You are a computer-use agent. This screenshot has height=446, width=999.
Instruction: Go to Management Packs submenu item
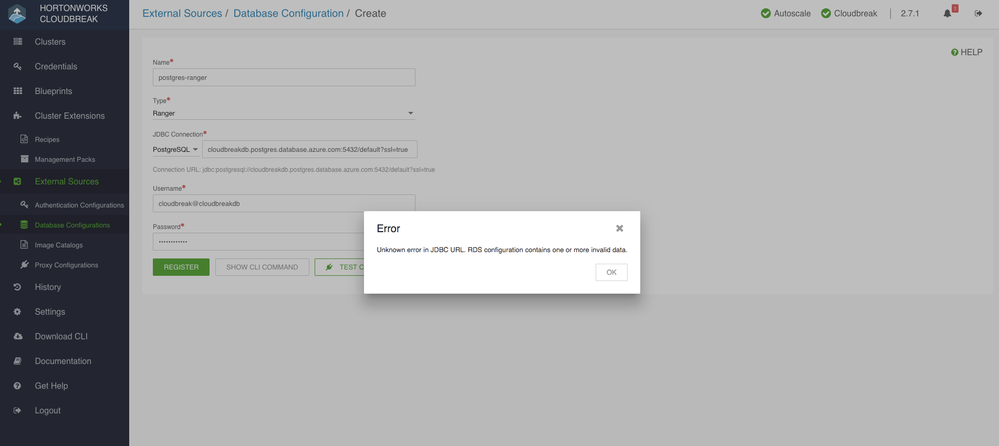(64, 159)
